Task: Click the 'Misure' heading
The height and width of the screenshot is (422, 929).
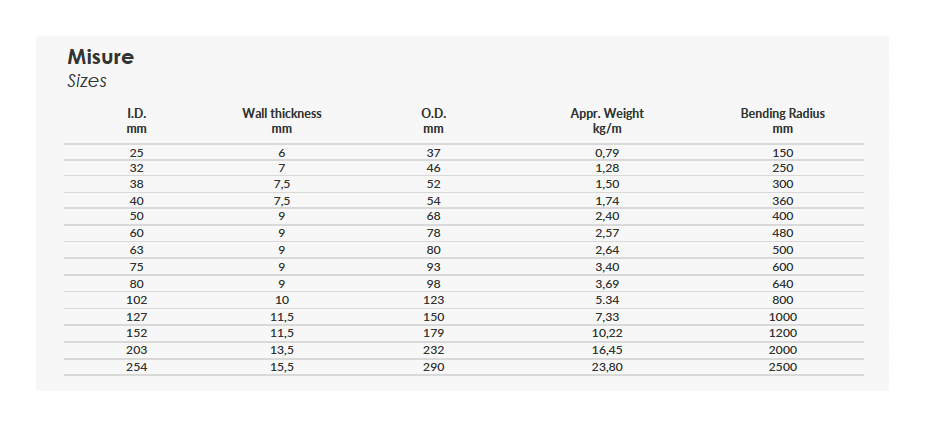Action: coord(100,57)
